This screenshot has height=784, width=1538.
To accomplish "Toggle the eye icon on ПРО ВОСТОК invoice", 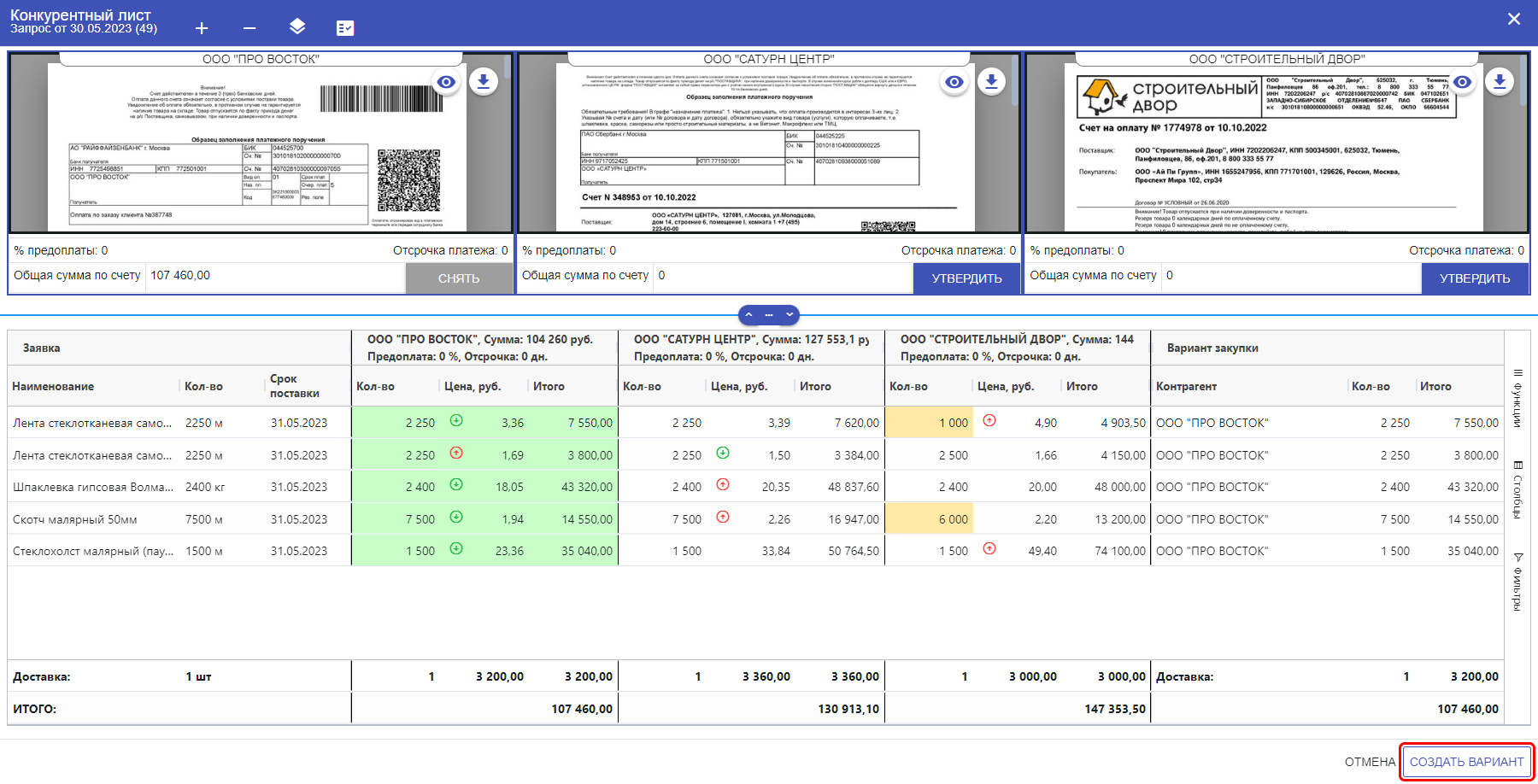I will pyautogui.click(x=446, y=82).
